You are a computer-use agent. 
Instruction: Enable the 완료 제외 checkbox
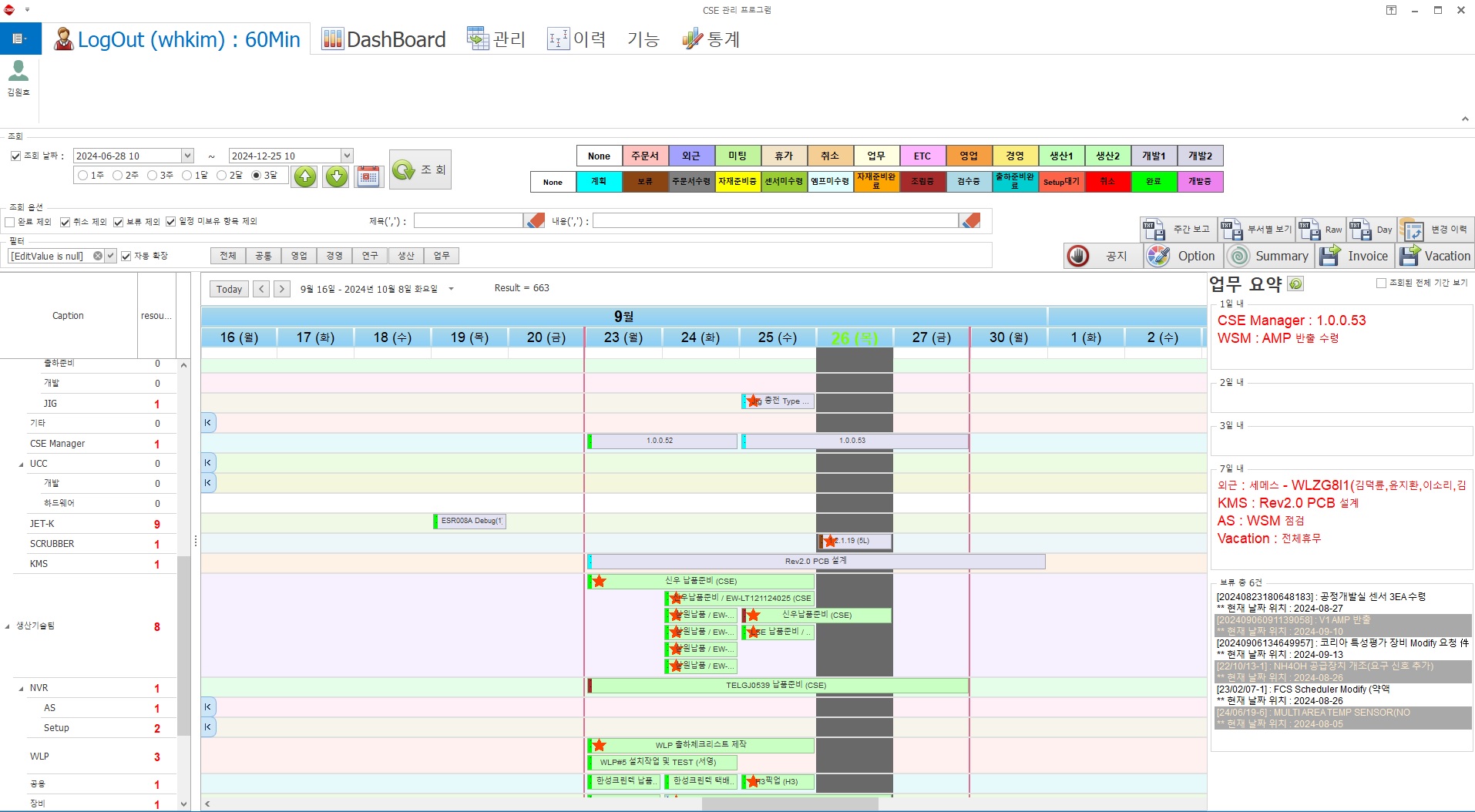11,222
